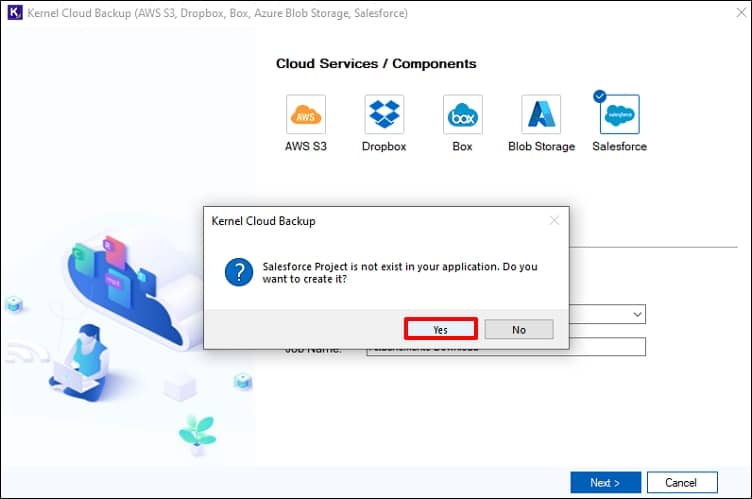The height and width of the screenshot is (499, 752).
Task: Click the 'Dropbox' label text
Action: pos(384,146)
